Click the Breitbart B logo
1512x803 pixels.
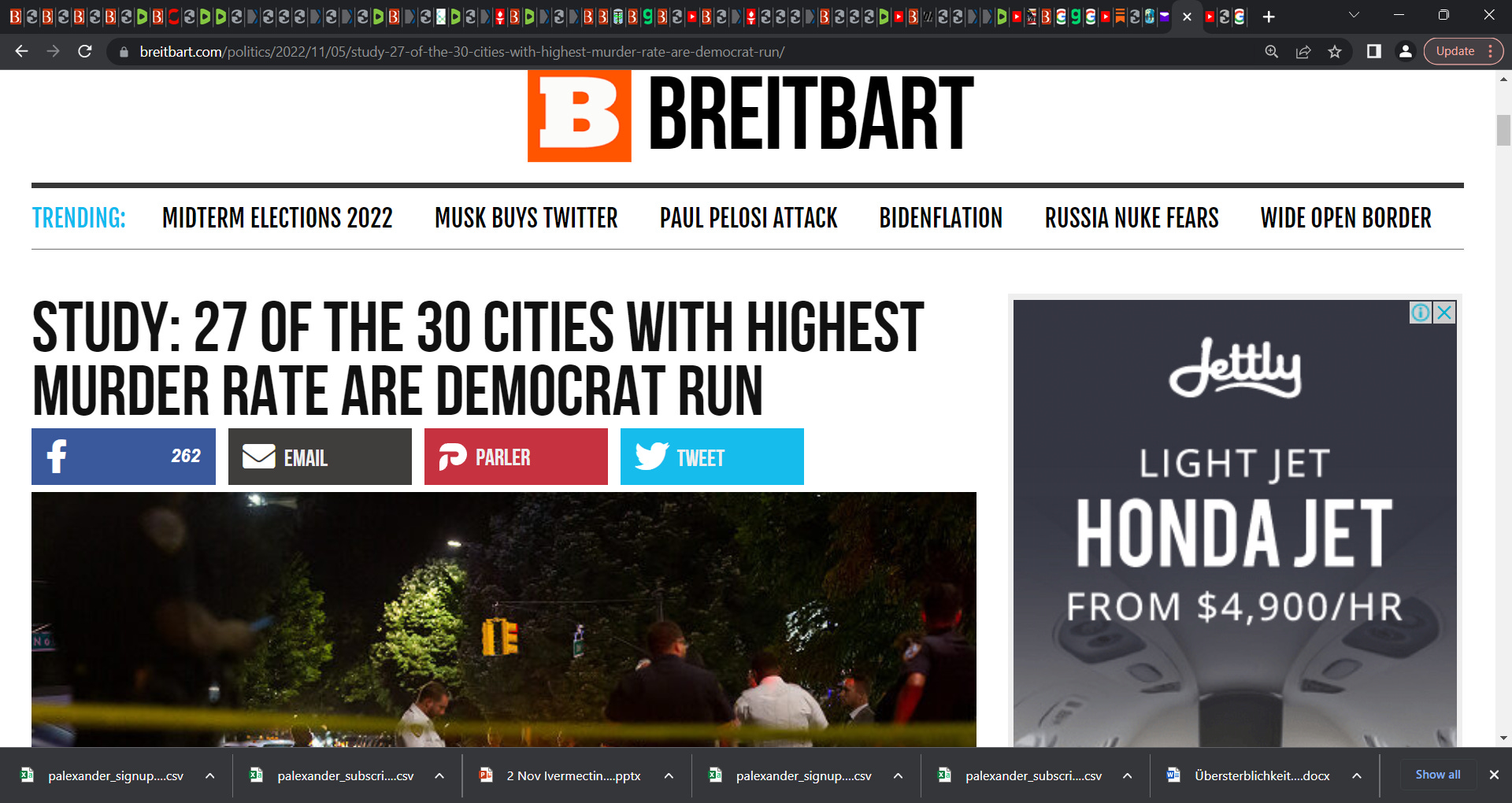tap(580, 116)
